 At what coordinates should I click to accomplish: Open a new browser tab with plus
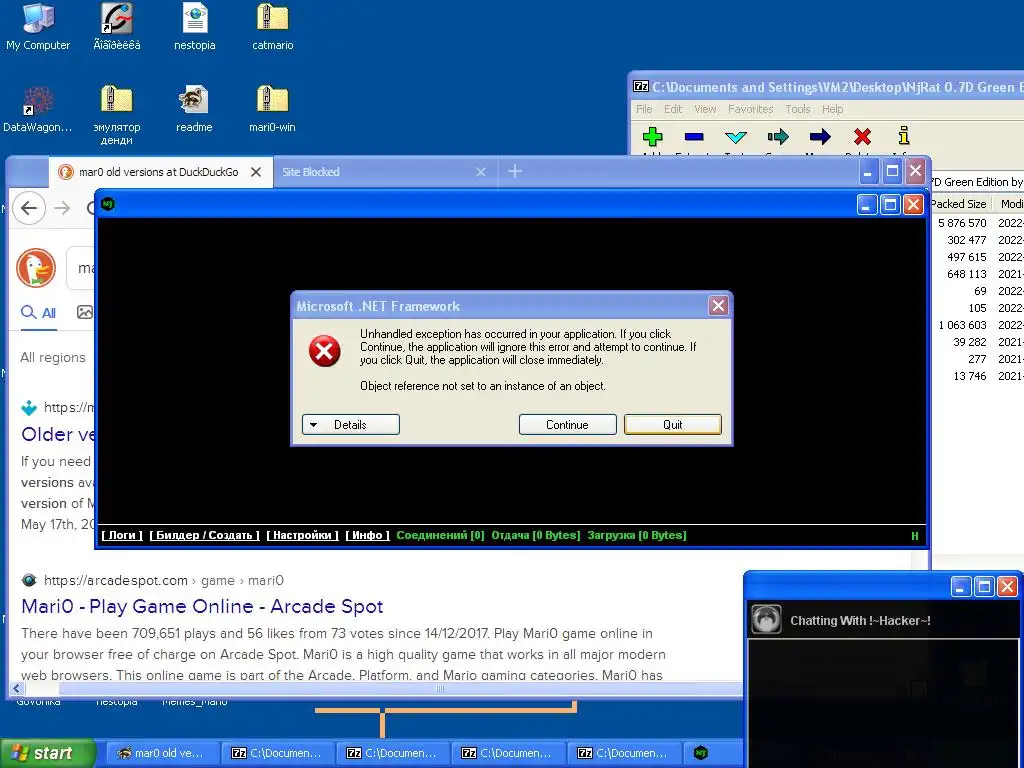pyautogui.click(x=515, y=172)
